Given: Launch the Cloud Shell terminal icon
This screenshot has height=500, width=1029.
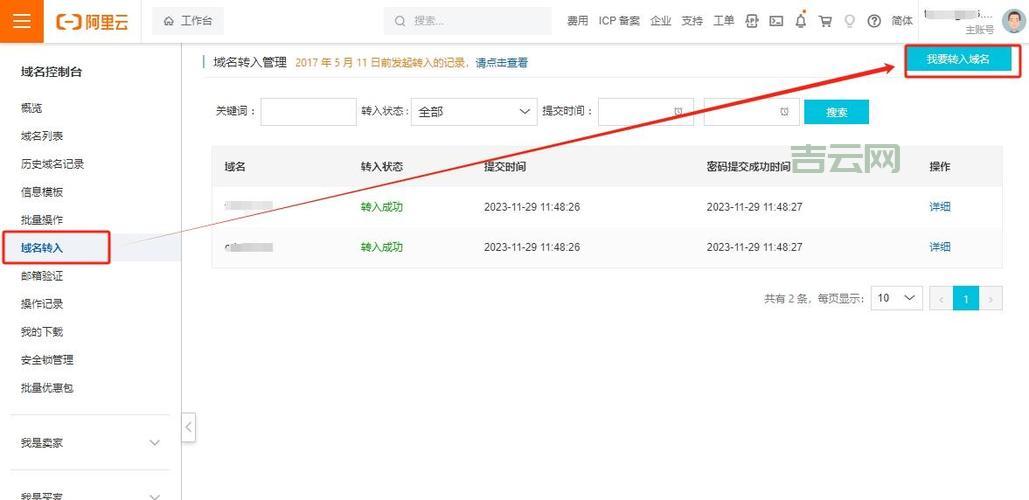Looking at the screenshot, I should tap(776, 21).
